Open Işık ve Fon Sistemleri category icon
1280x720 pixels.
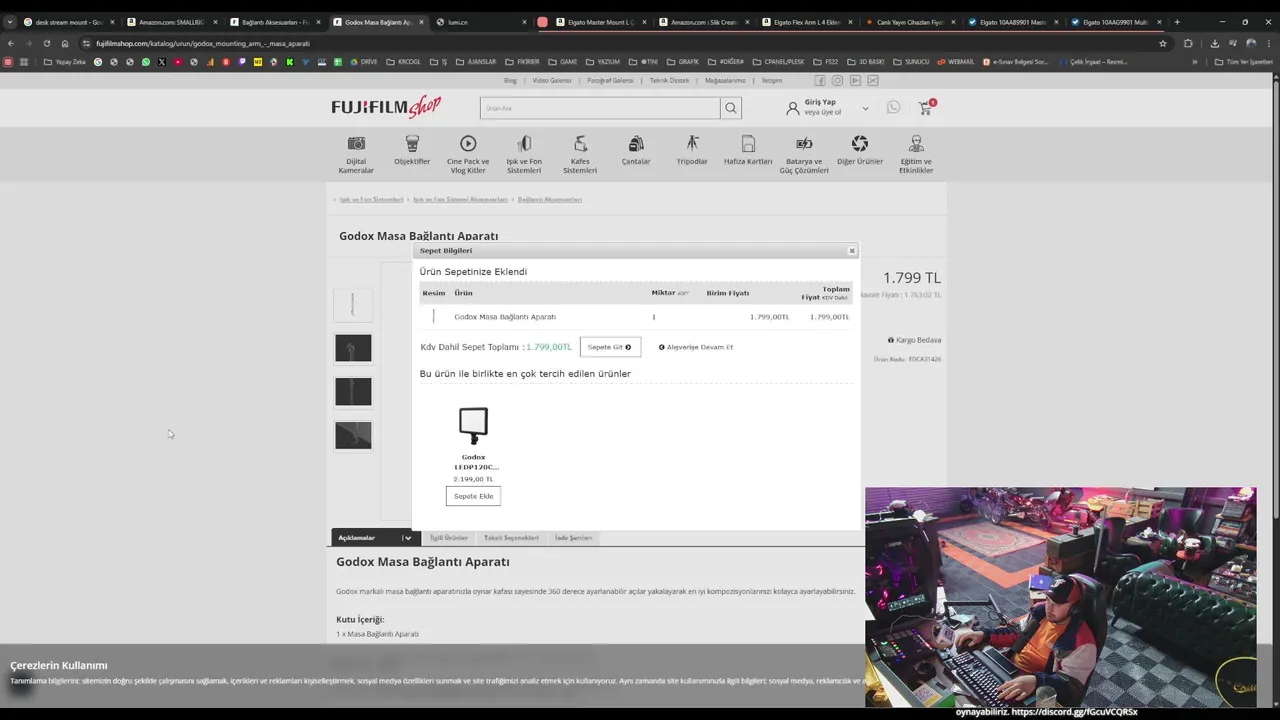(524, 144)
